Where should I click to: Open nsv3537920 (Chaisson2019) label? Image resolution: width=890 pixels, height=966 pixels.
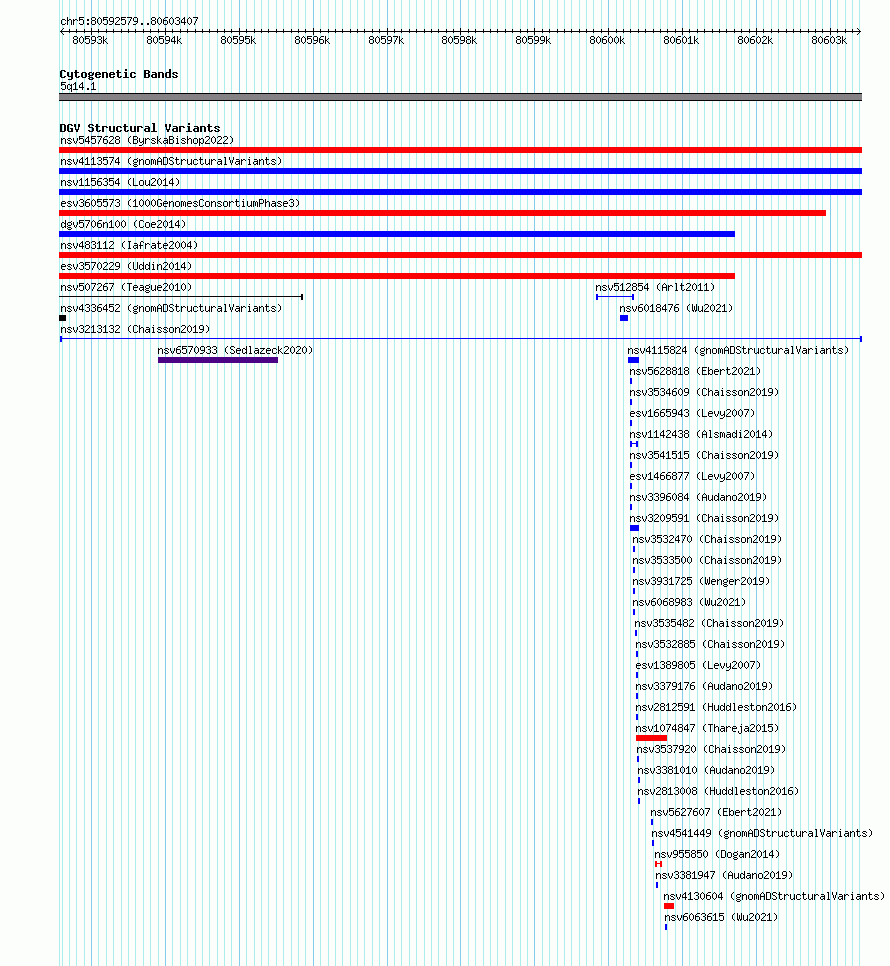[711, 749]
